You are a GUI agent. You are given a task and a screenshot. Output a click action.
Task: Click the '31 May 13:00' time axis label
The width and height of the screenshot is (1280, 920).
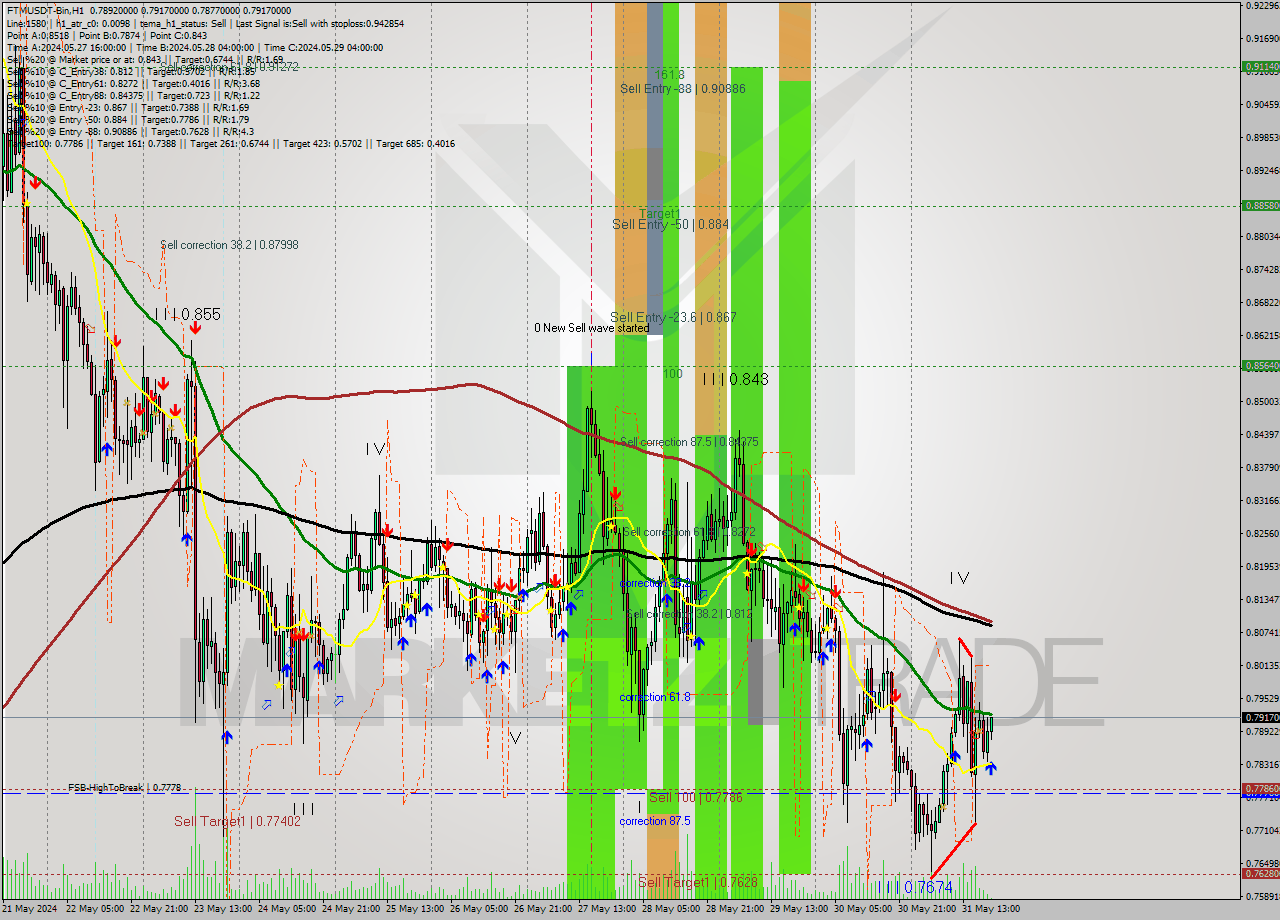pyautogui.click(x=993, y=909)
